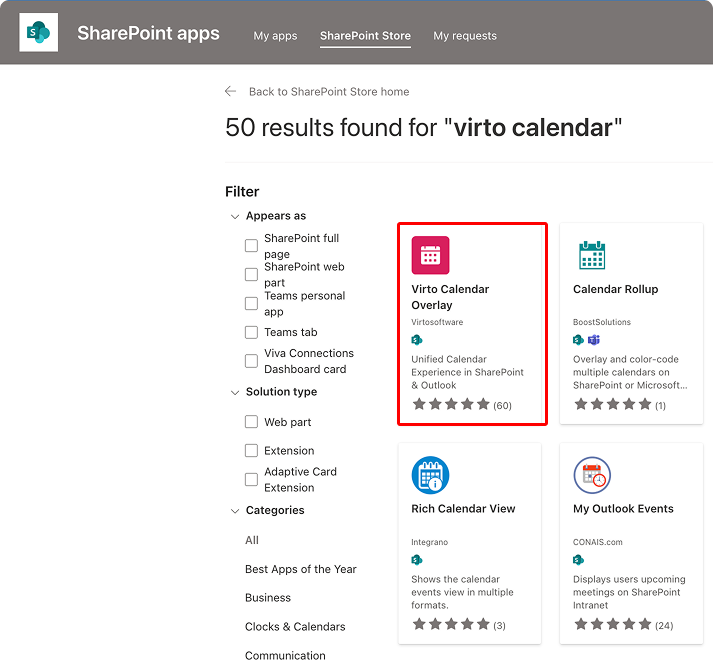Image resolution: width=713 pixels, height=660 pixels.
Task: Choose the Business category
Action: 268,598
